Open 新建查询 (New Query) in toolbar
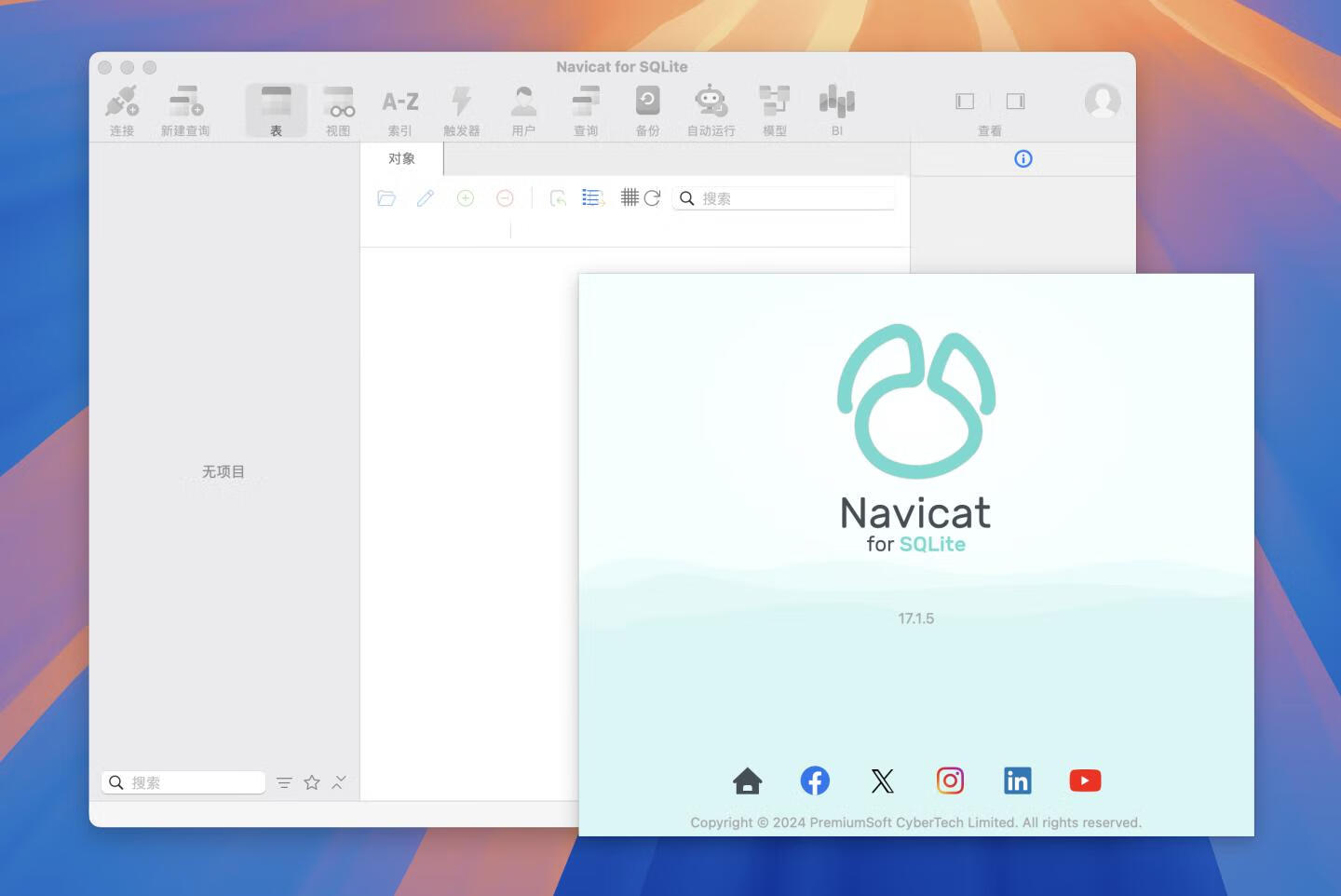 click(185, 101)
